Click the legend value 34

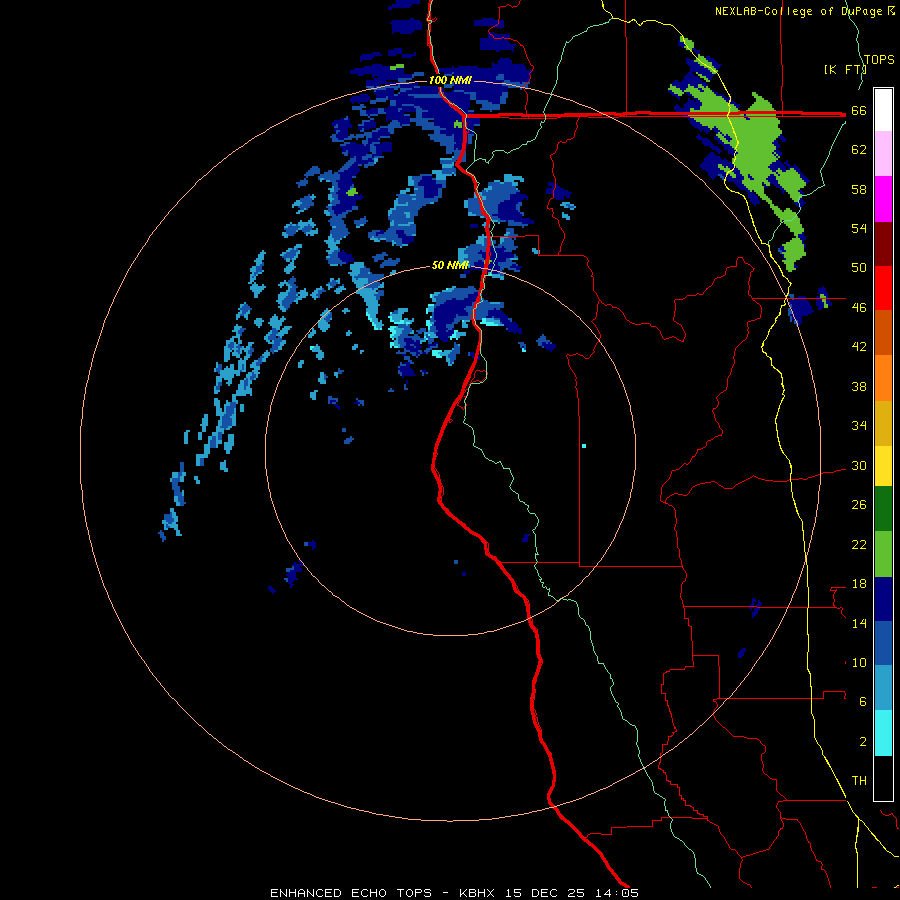(859, 426)
